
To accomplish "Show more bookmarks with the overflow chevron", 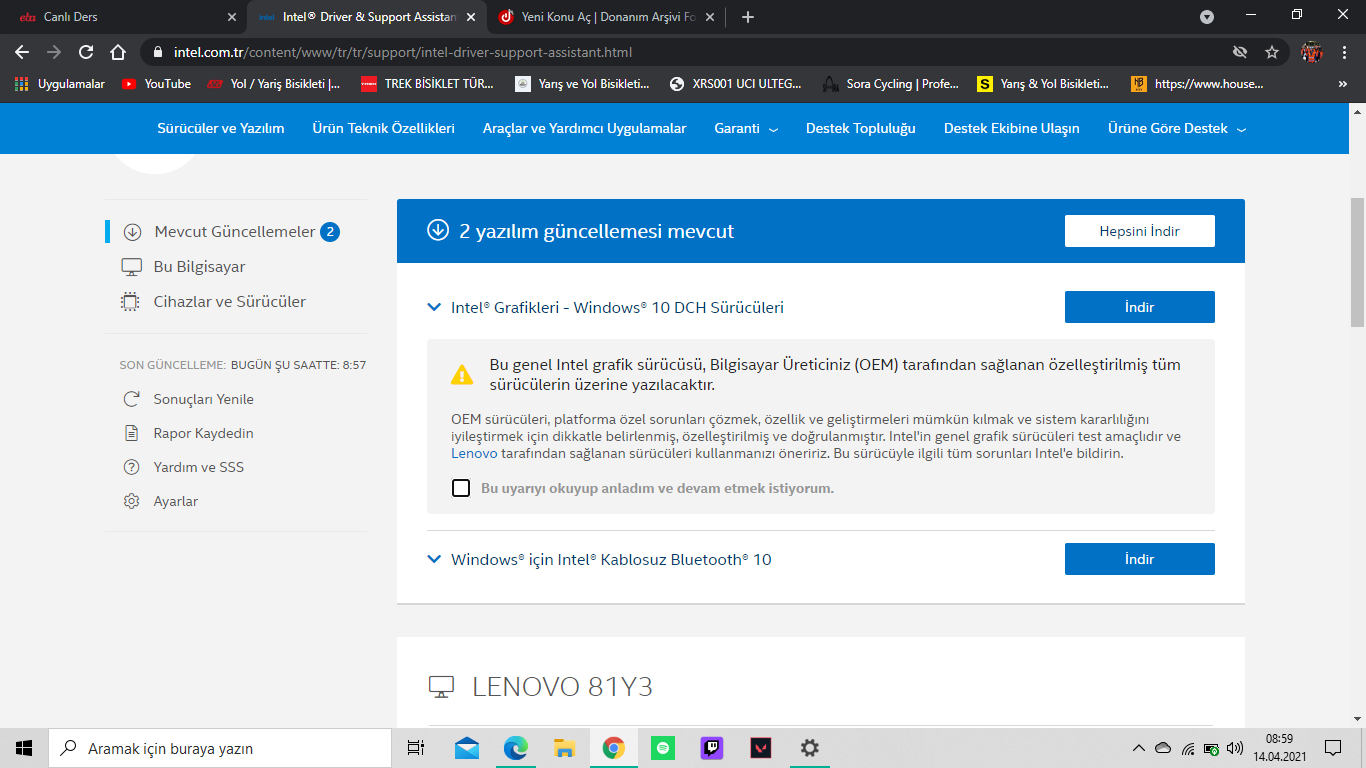I will pos(1342,84).
